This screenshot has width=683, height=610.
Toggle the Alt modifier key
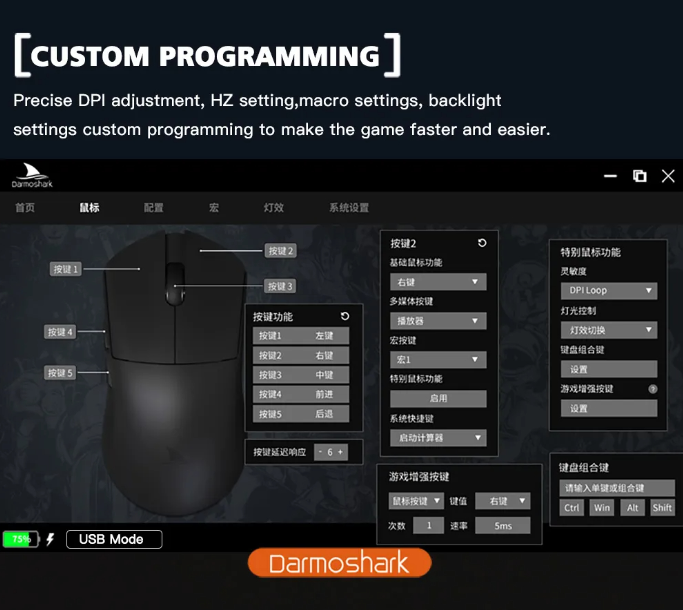(x=632, y=508)
